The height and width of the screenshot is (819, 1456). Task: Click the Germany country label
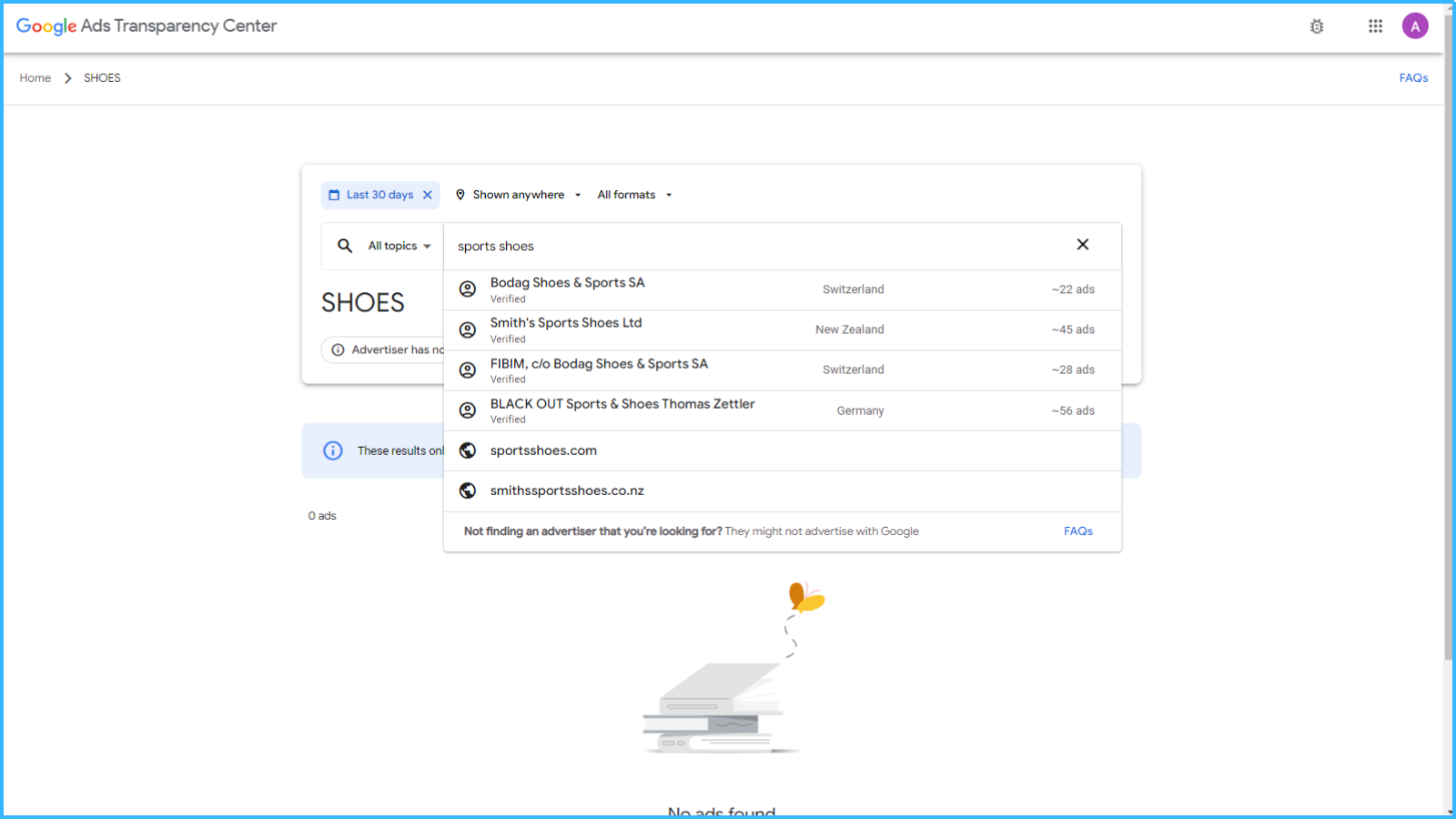point(860,410)
